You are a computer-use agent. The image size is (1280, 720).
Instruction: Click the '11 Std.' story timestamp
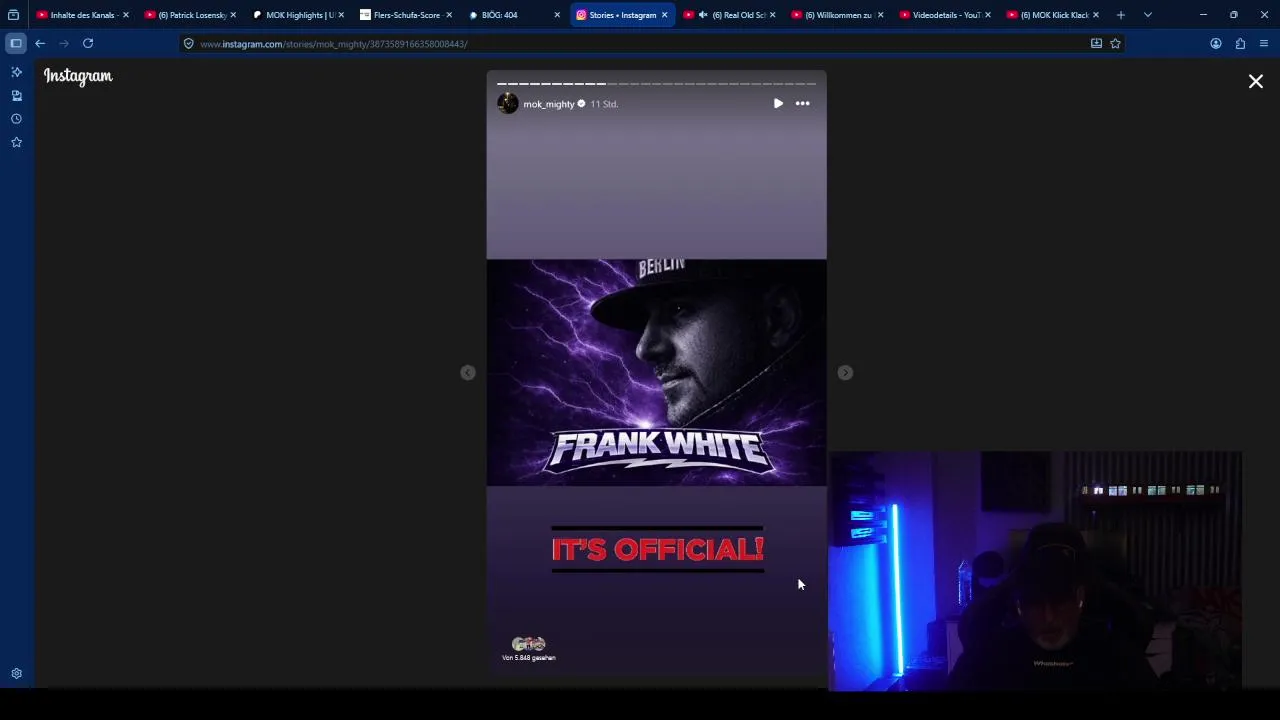[604, 104]
